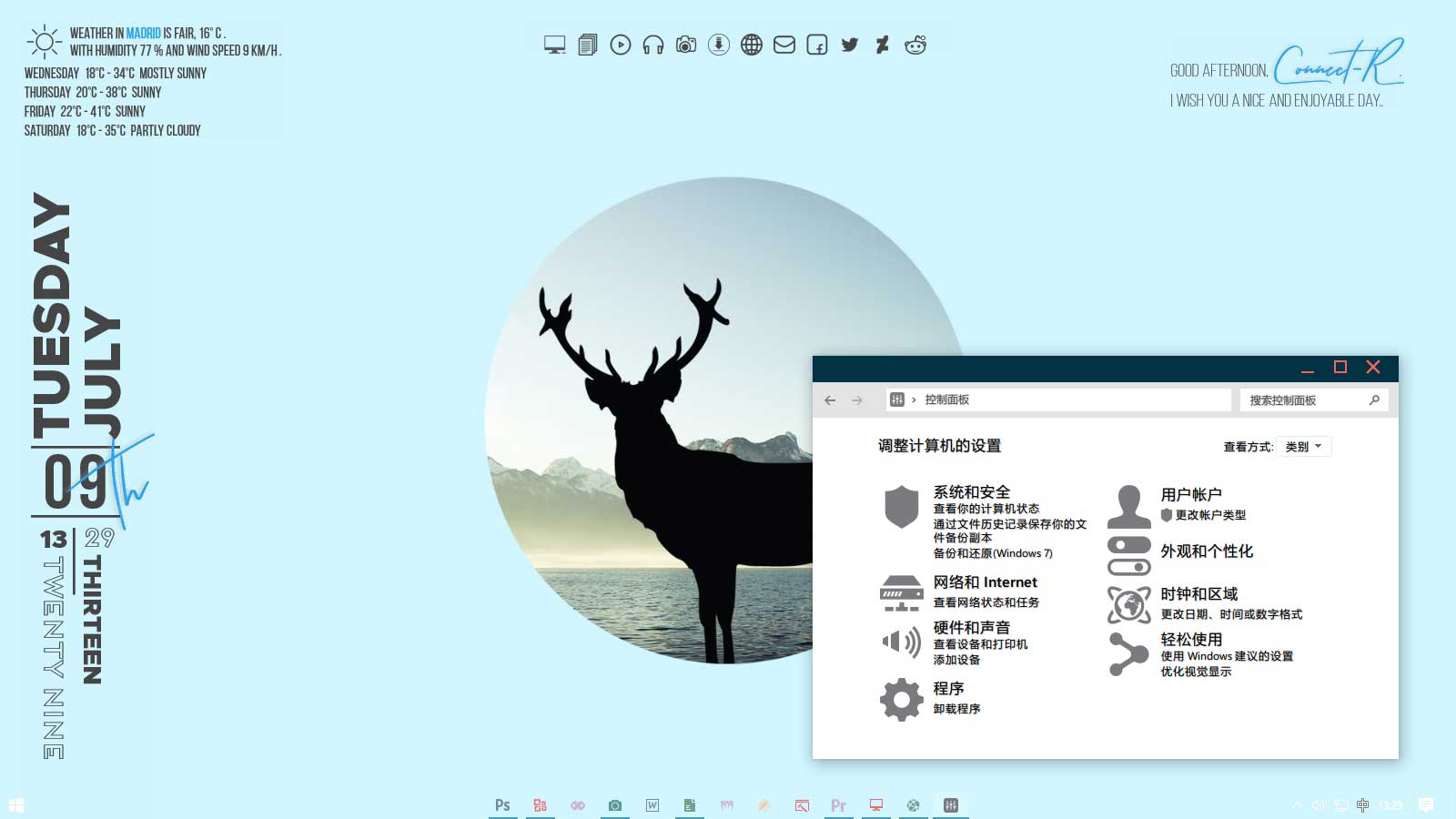The width and height of the screenshot is (1456, 819).
Task: Open the Facebook icon in top dock
Action: click(817, 45)
